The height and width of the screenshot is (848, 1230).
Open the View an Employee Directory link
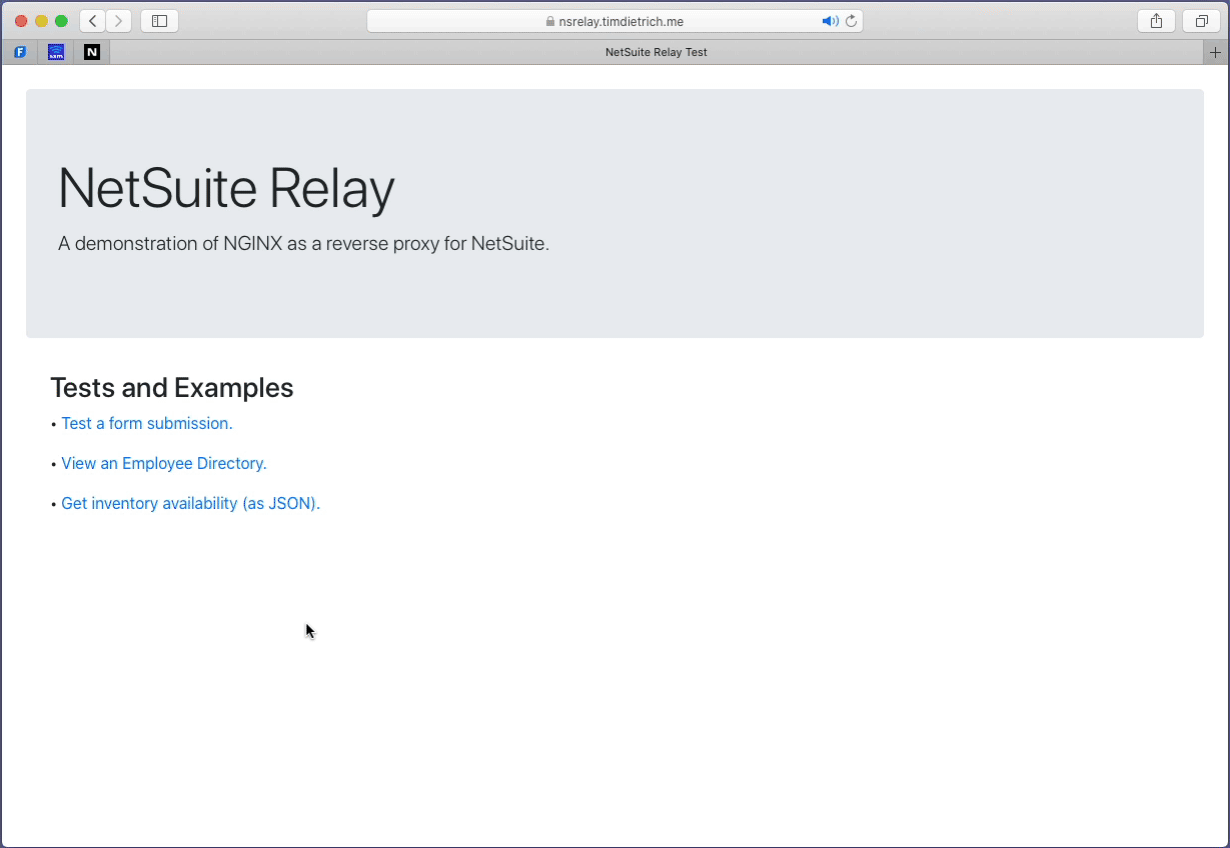click(164, 463)
